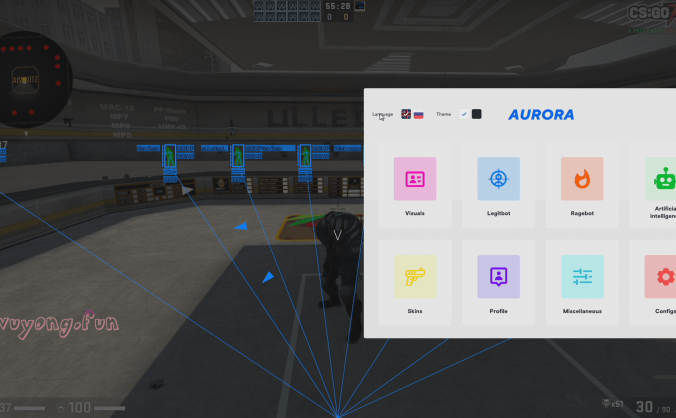Open the Visuals category icon
Image resolution: width=676 pixels, height=418 pixels.
[x=415, y=179]
